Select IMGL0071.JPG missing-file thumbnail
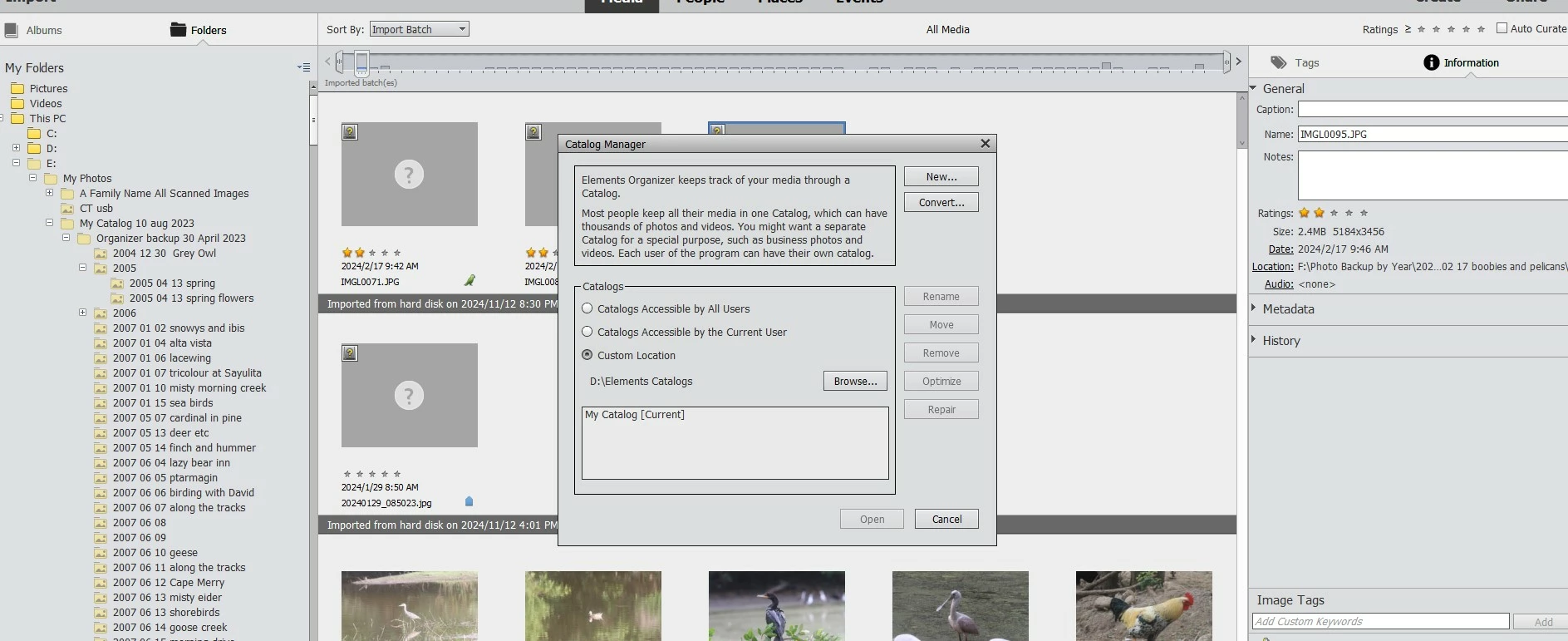The image size is (1568, 641). point(409,174)
